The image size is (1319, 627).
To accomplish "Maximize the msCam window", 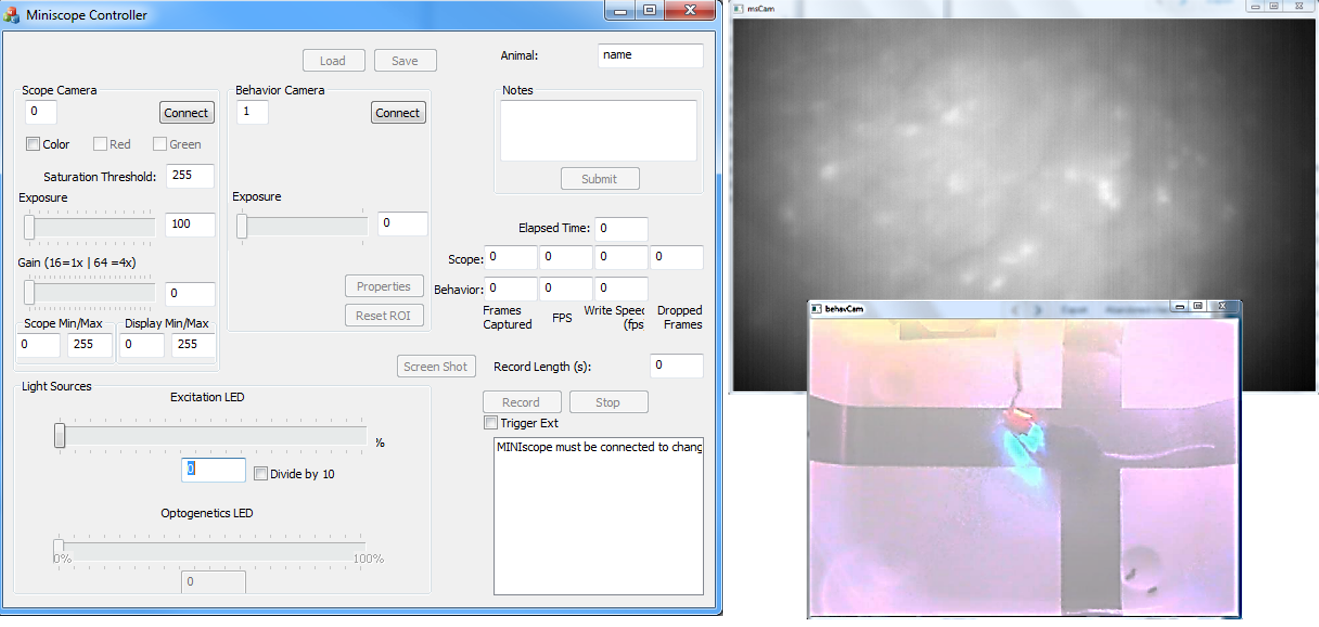I will coord(1274,6).
